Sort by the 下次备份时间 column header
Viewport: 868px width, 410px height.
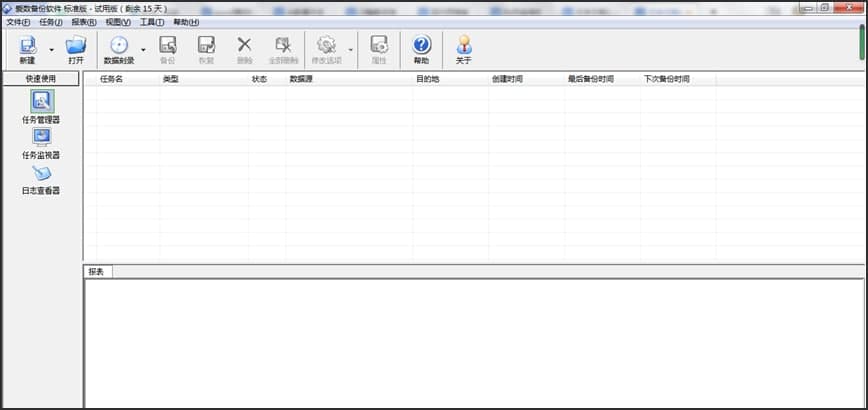click(x=678, y=79)
